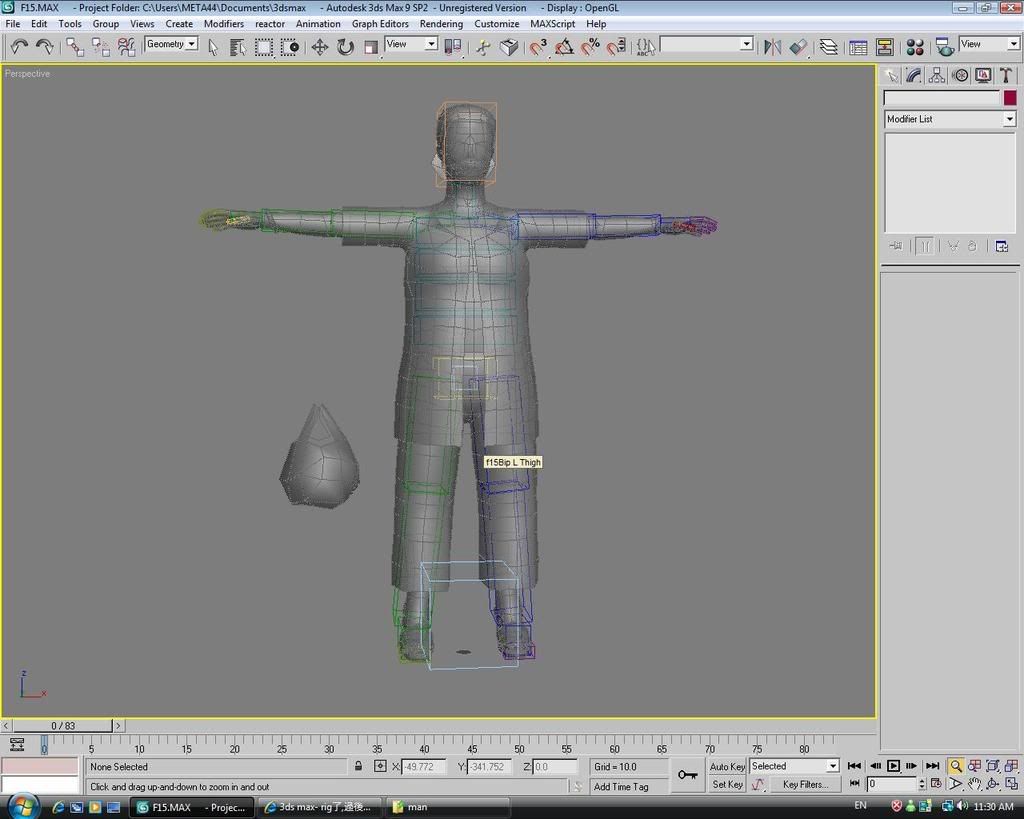Open the Utilities hammer panel
Image resolution: width=1024 pixels, height=819 pixels.
tap(1006, 75)
